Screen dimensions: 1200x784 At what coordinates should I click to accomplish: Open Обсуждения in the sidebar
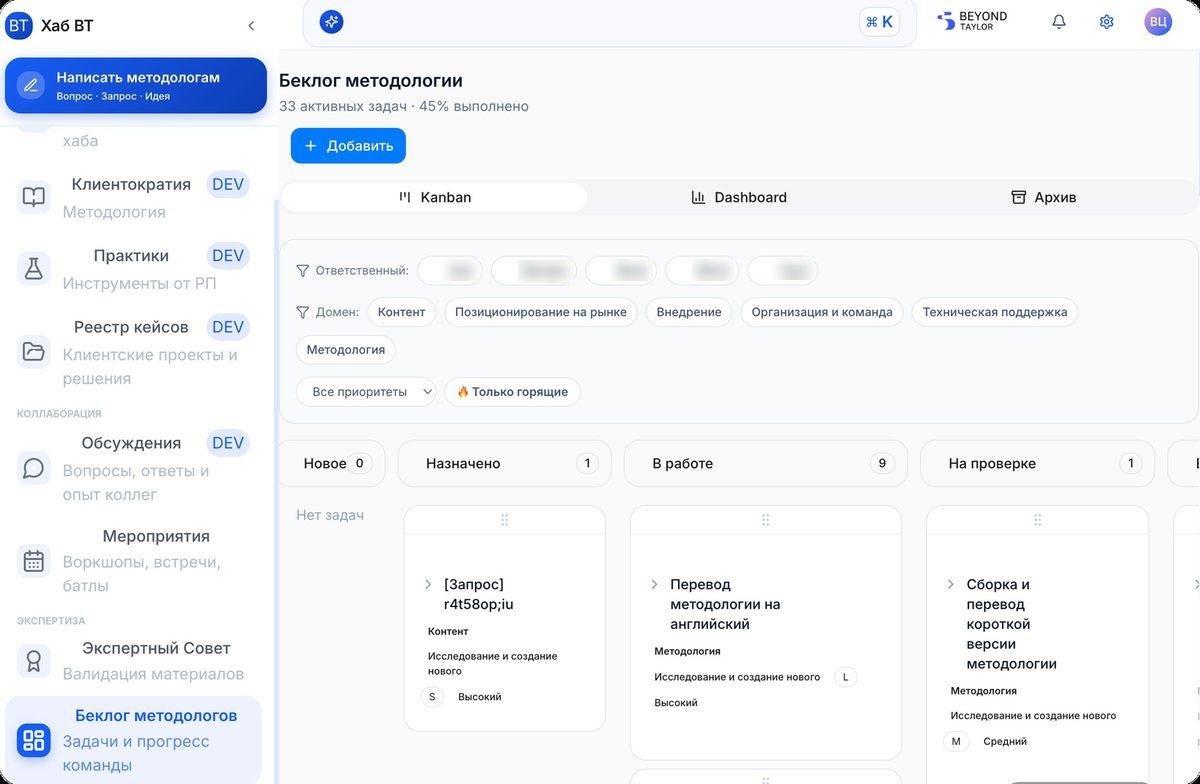point(134,468)
